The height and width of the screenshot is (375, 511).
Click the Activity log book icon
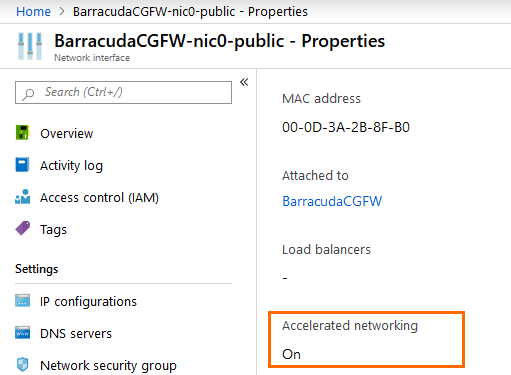click(22, 165)
